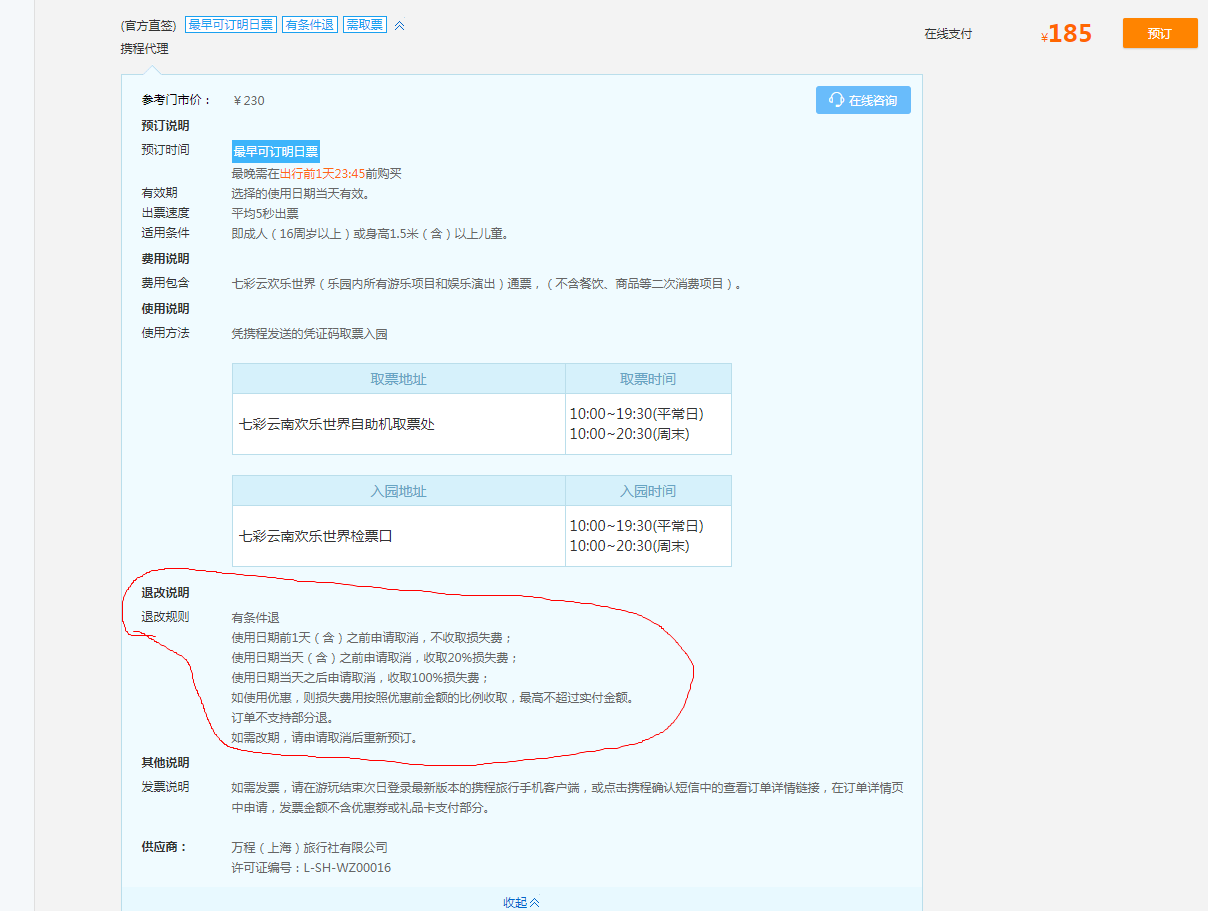This screenshot has width=1208, height=911.
Task: Click the 携程代理 label
Action: click(x=145, y=49)
